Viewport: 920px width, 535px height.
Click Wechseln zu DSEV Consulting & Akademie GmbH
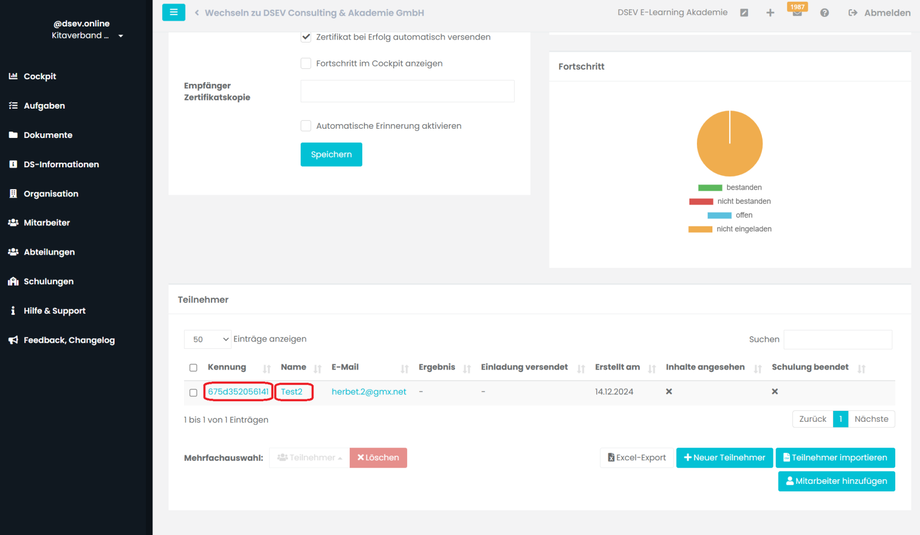point(314,13)
